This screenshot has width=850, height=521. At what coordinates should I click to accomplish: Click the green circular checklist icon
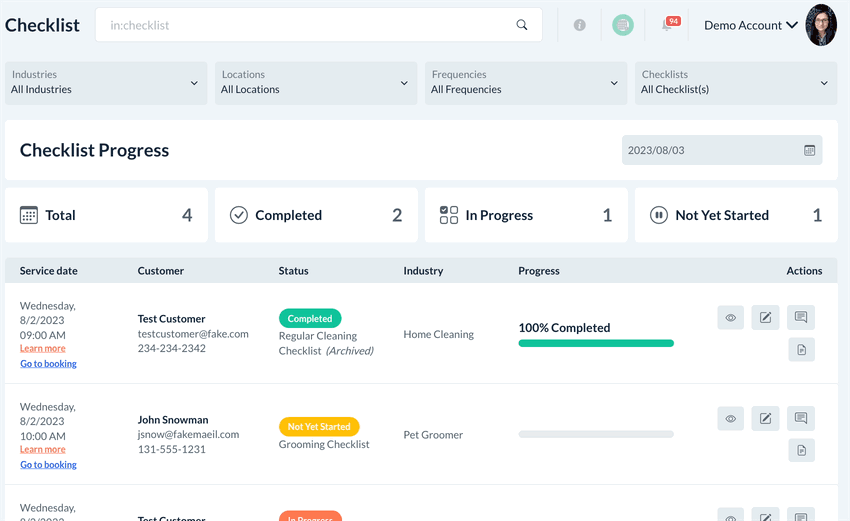623,25
